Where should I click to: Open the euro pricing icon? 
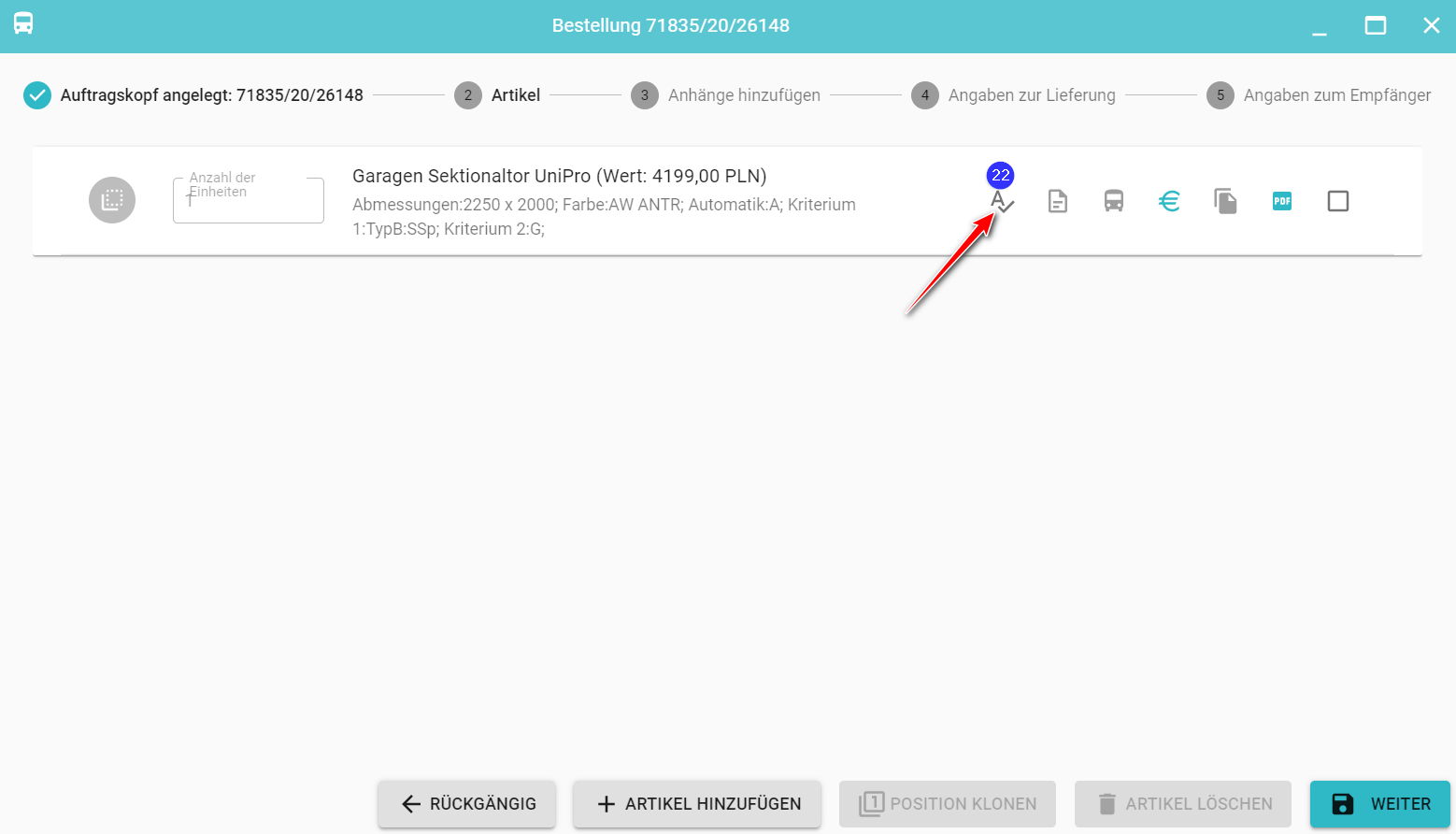[1169, 201]
